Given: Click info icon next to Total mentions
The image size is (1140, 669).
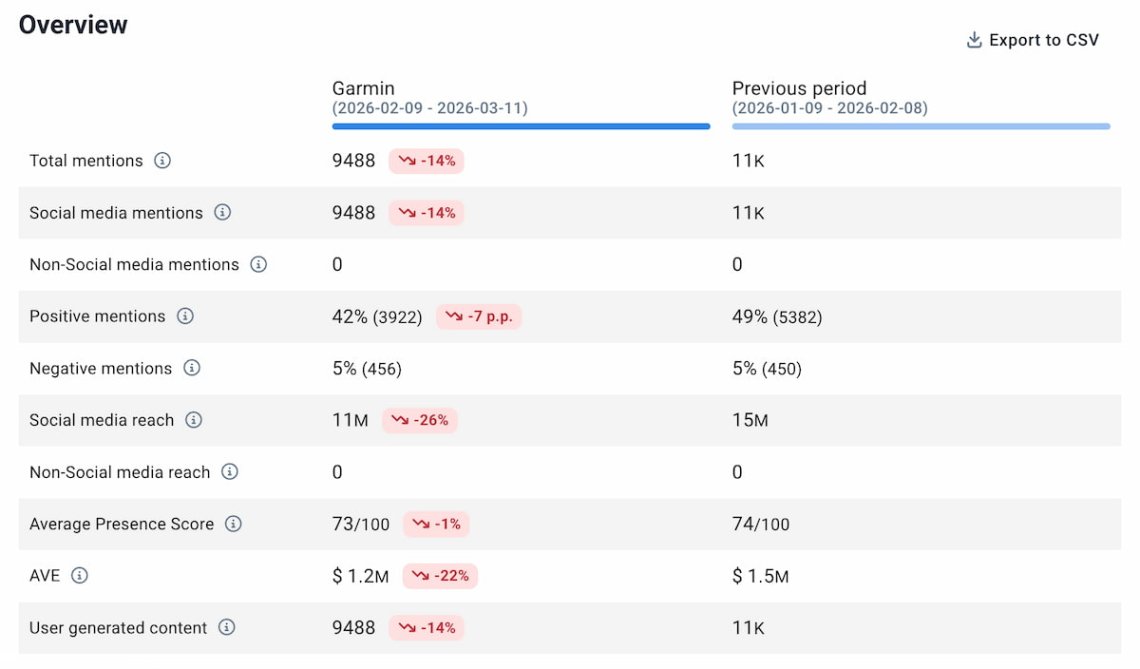Looking at the screenshot, I should point(162,161).
